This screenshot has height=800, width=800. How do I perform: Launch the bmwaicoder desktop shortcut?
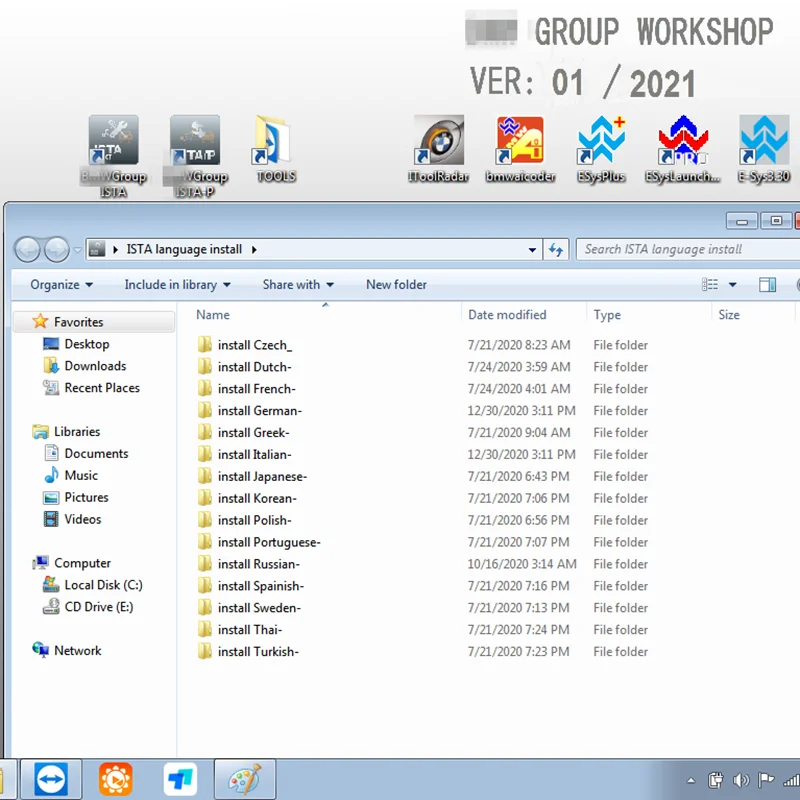[x=520, y=149]
